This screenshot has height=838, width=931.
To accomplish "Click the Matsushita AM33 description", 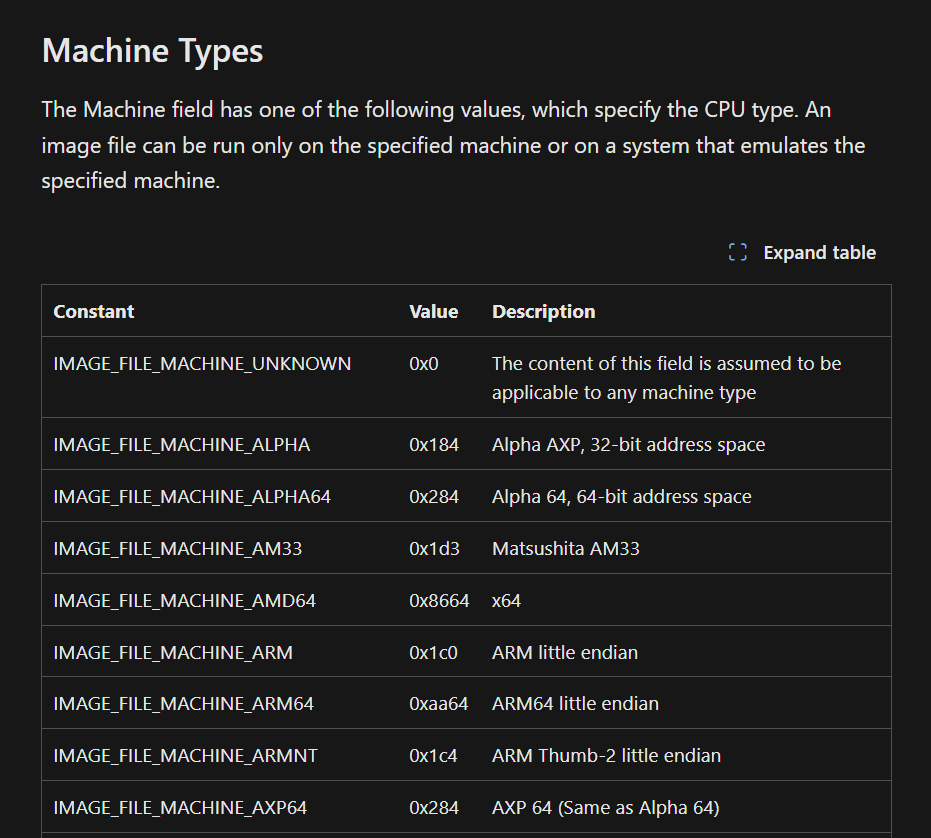I will [565, 548].
